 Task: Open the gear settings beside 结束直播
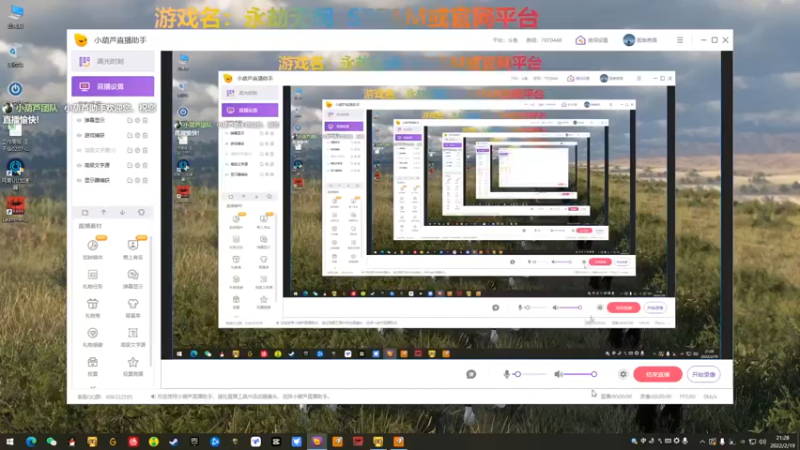[623, 374]
